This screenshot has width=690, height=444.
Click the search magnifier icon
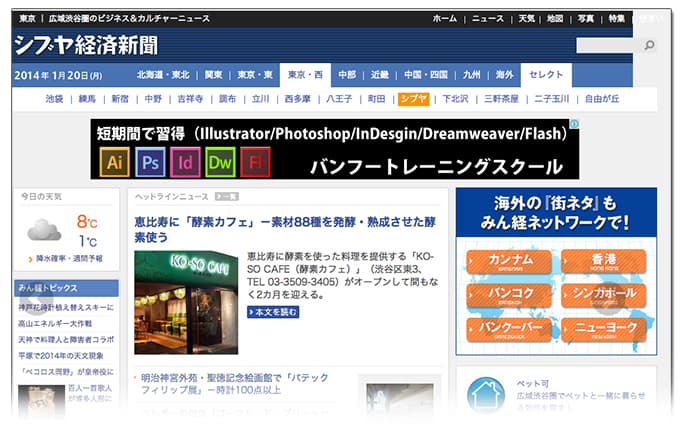point(649,45)
